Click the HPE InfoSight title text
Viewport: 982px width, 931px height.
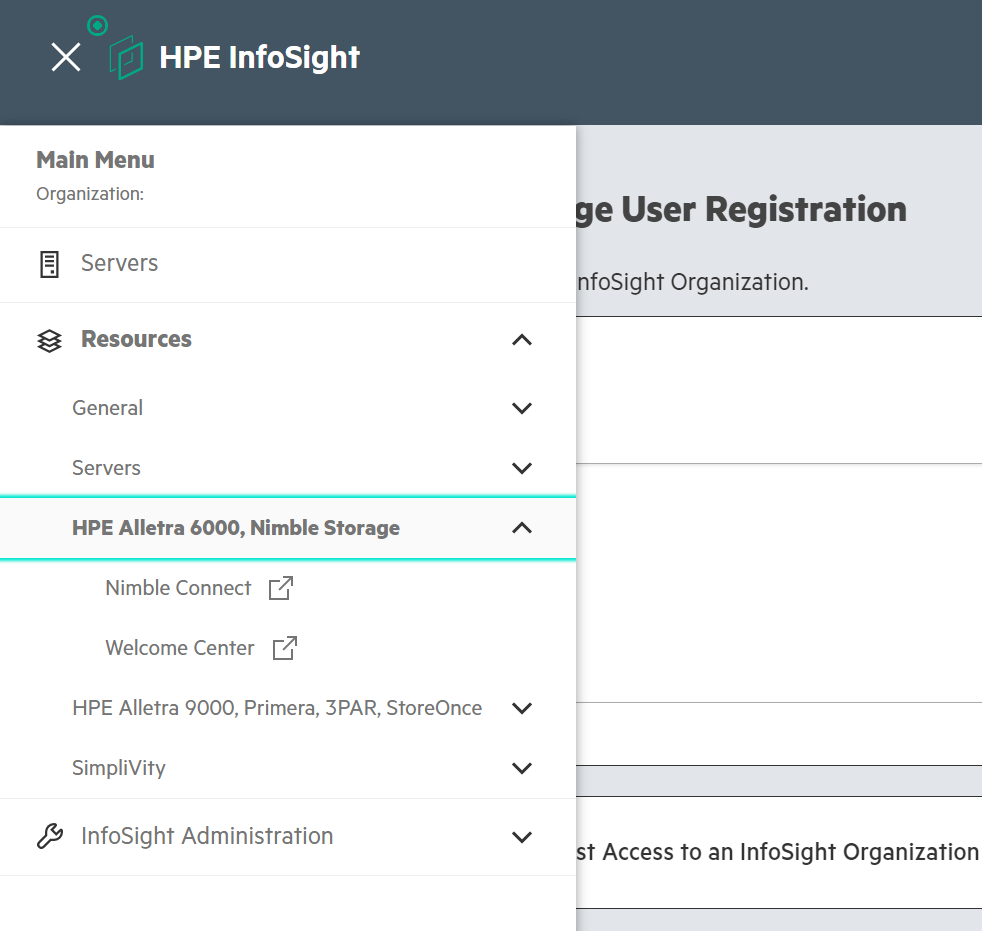click(x=259, y=58)
